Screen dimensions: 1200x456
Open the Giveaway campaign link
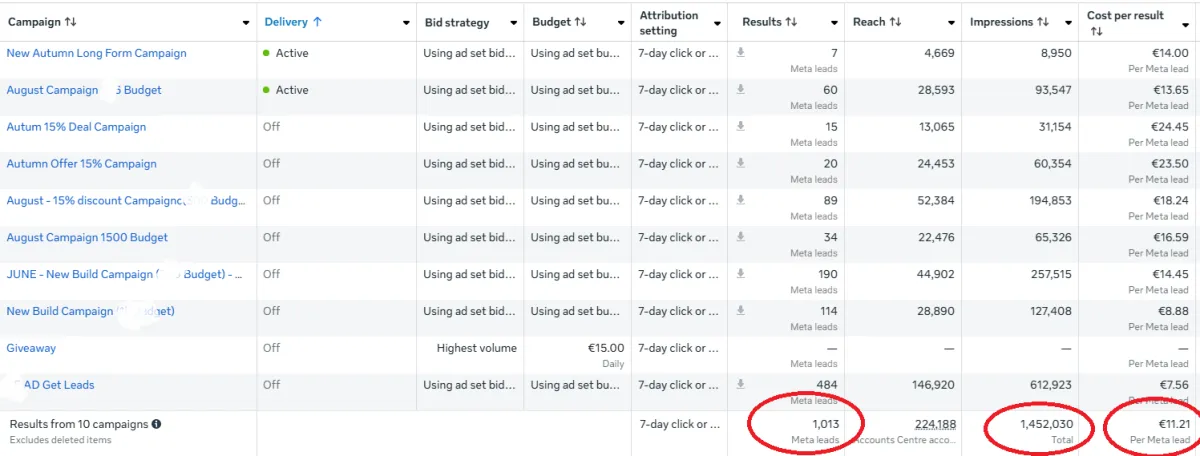pos(31,348)
